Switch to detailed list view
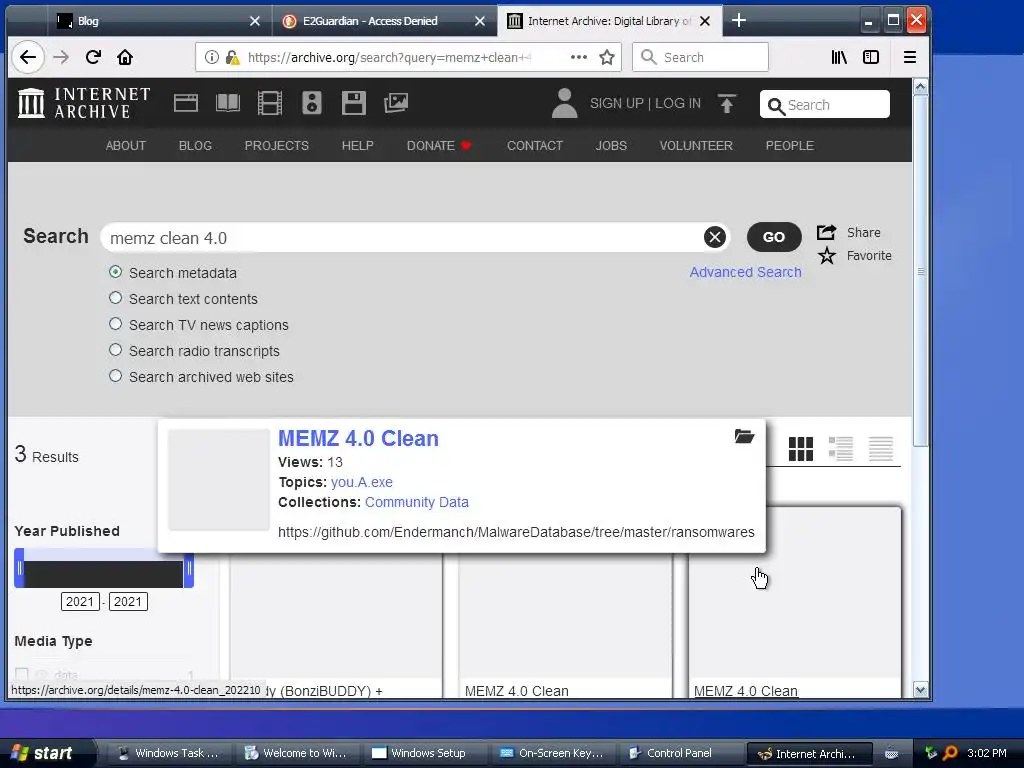The height and width of the screenshot is (768, 1024). (840, 449)
